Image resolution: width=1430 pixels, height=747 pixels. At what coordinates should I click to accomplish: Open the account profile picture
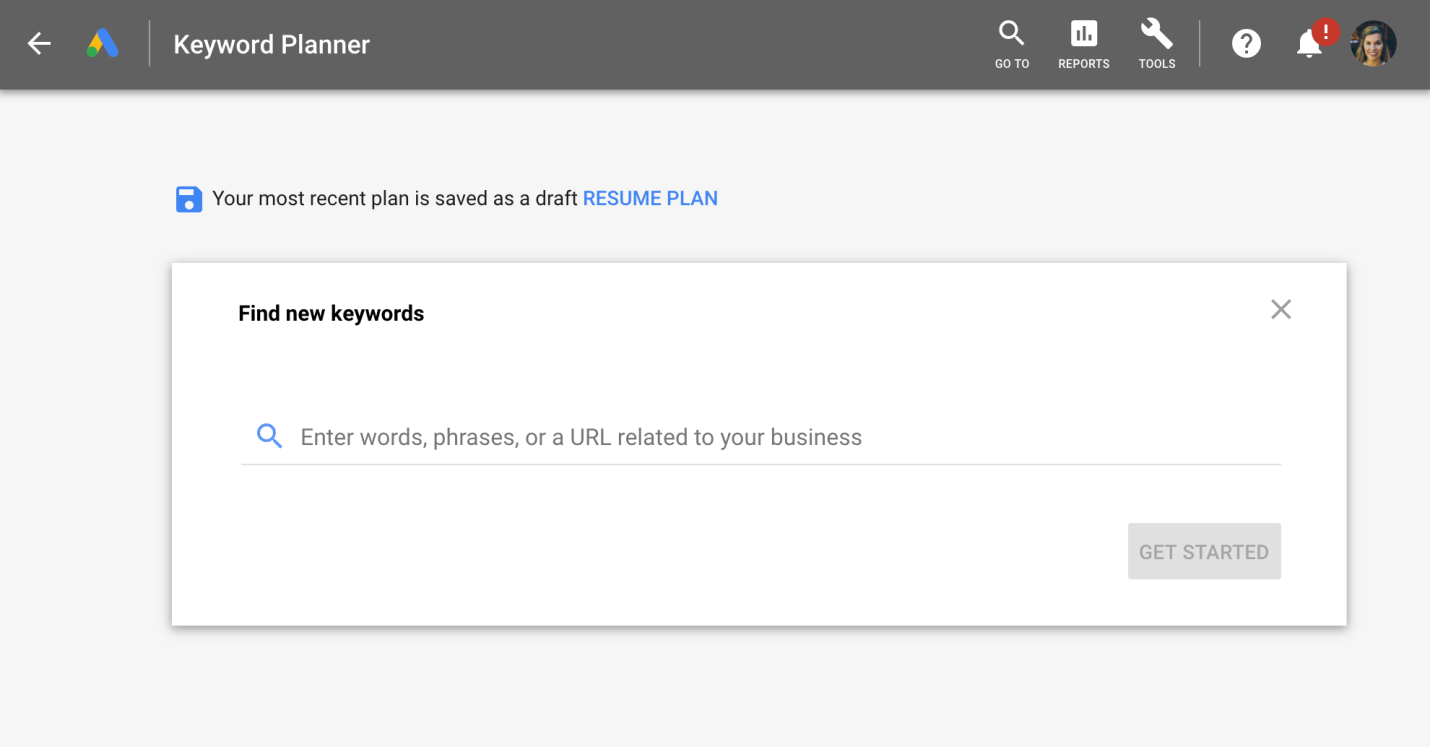[1373, 44]
